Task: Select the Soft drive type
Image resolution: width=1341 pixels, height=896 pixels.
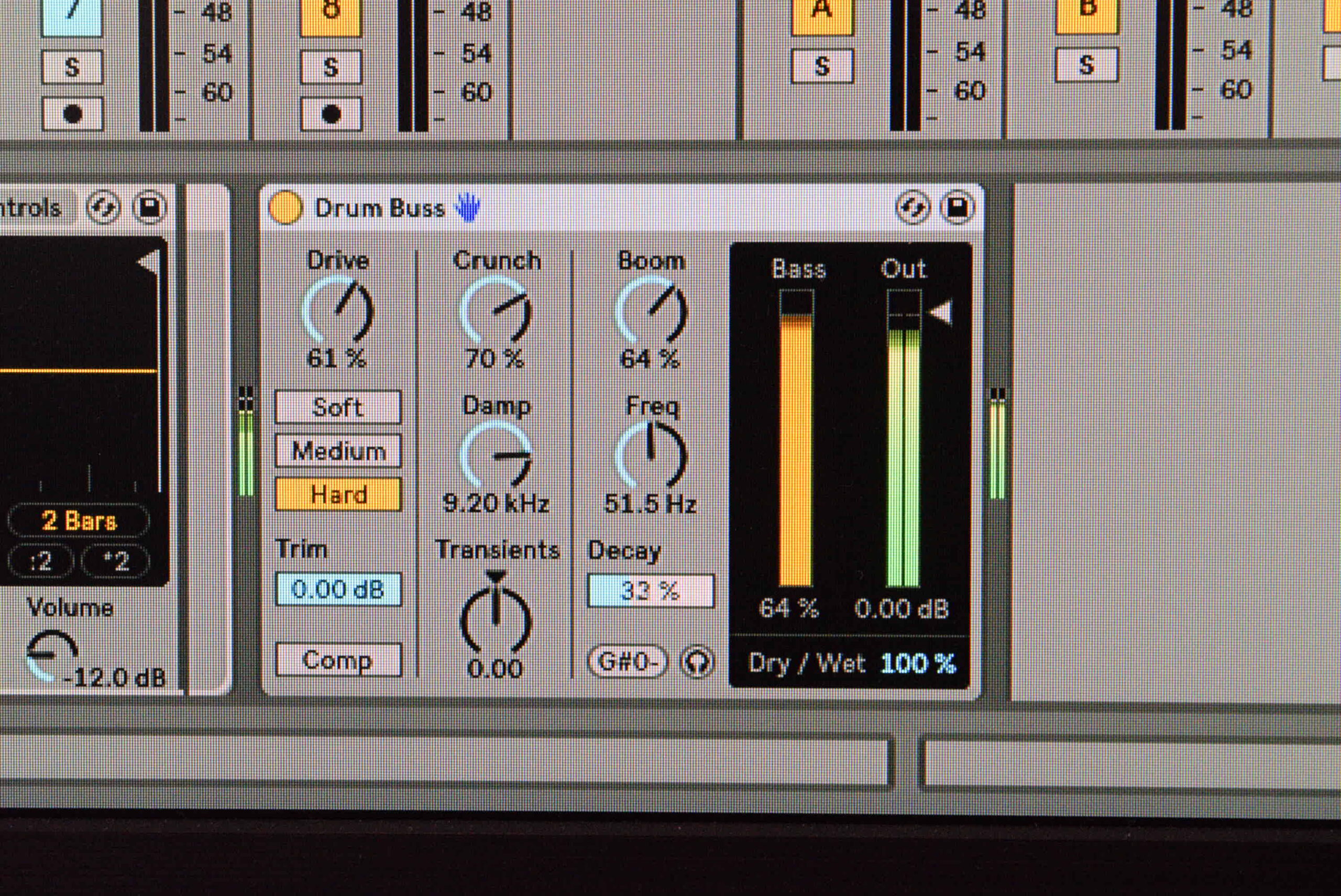Action: click(338, 407)
